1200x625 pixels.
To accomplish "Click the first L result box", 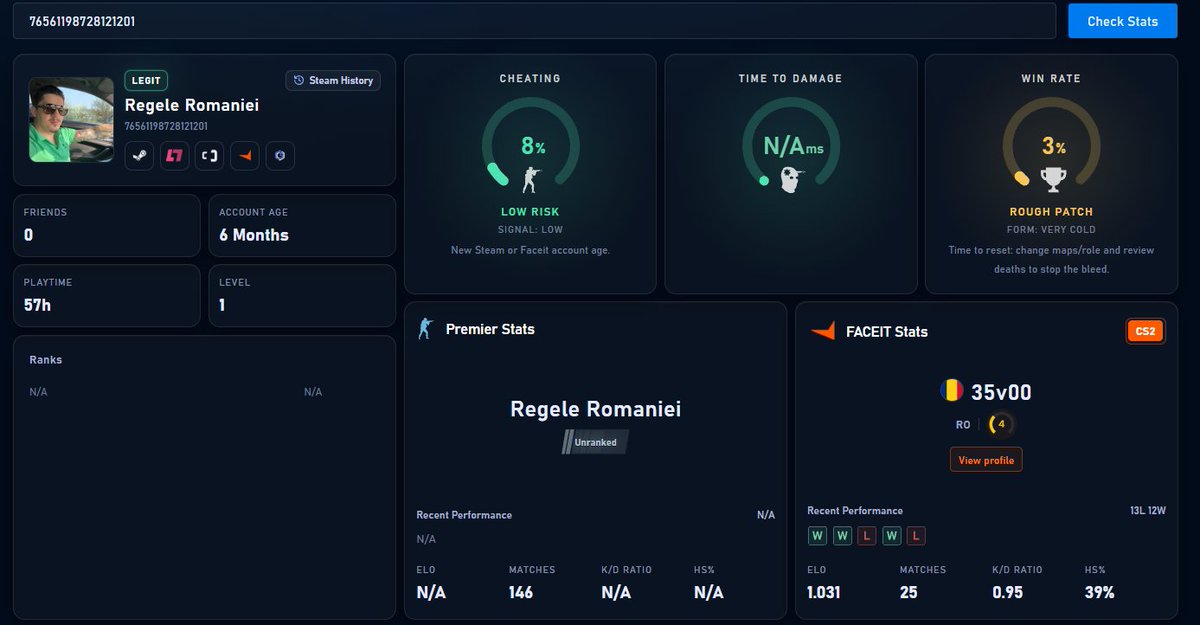I will (867, 536).
